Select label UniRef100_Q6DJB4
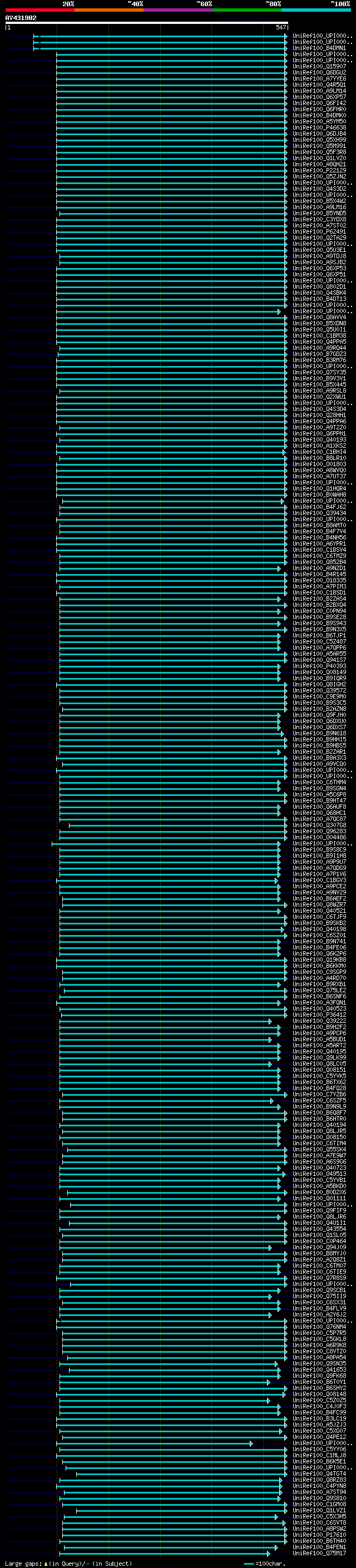This screenshot has width=356, height=1568. tap(319, 133)
